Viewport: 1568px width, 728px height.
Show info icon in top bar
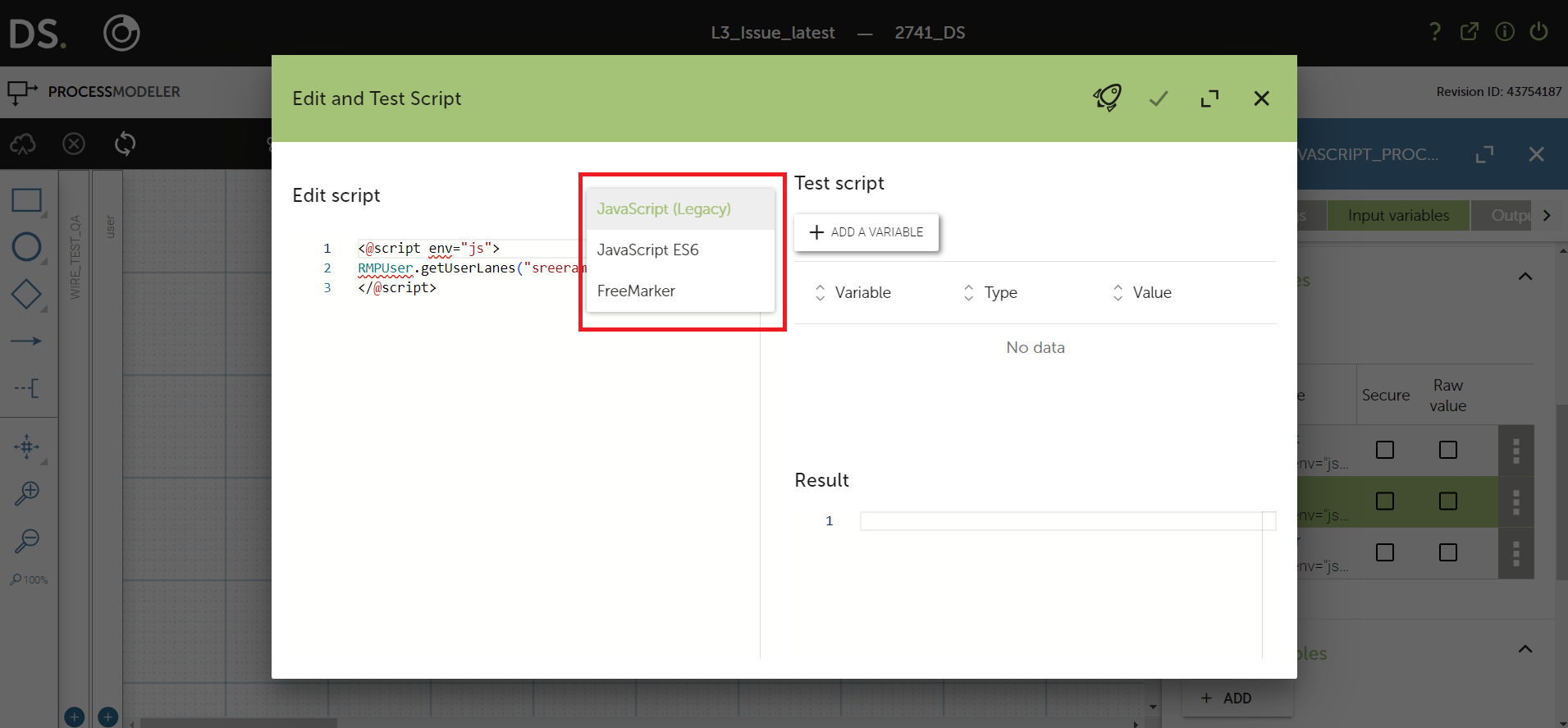tap(1505, 32)
